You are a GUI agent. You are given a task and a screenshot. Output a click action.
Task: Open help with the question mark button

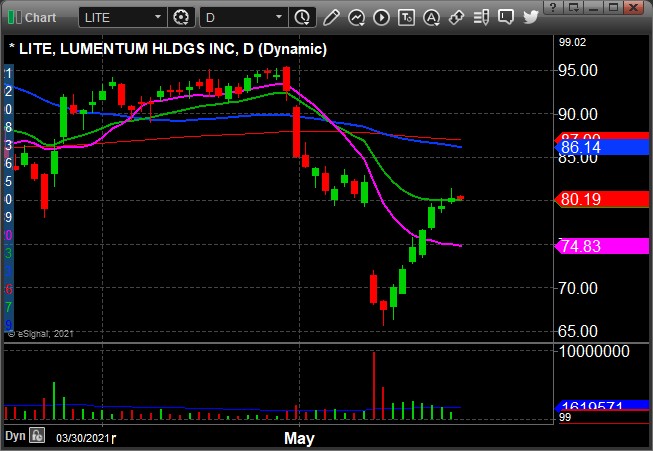[x=553, y=7]
